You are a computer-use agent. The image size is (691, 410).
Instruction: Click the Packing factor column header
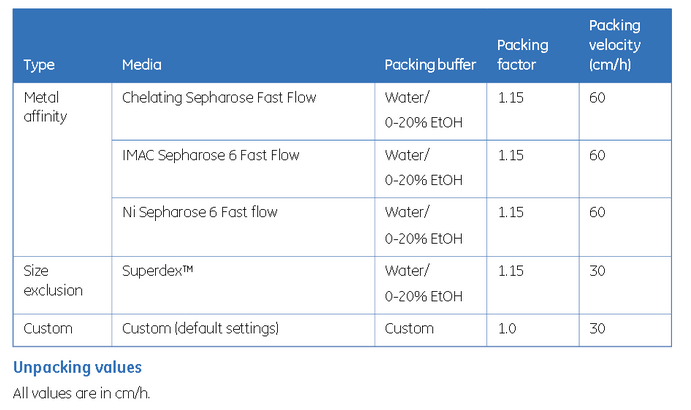[522, 55]
